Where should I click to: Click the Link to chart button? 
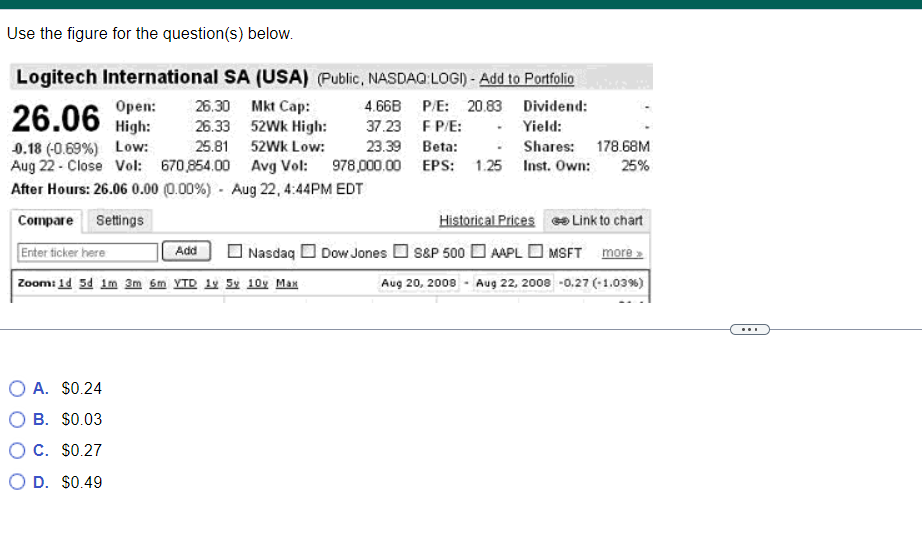coord(597,220)
